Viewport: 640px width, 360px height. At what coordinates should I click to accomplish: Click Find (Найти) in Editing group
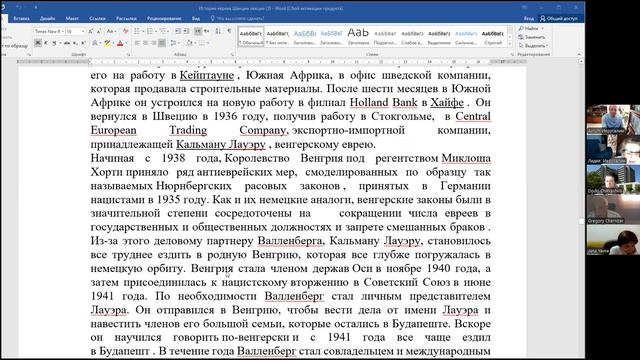529,28
